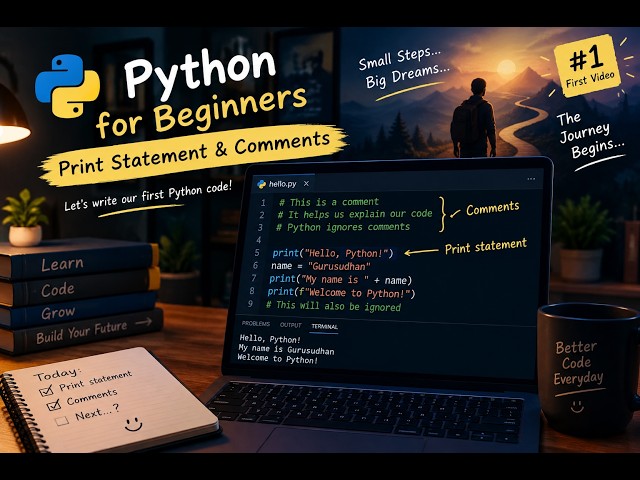640x480 pixels.
Task: Close the hello.py tab with the X
Action: click(306, 184)
